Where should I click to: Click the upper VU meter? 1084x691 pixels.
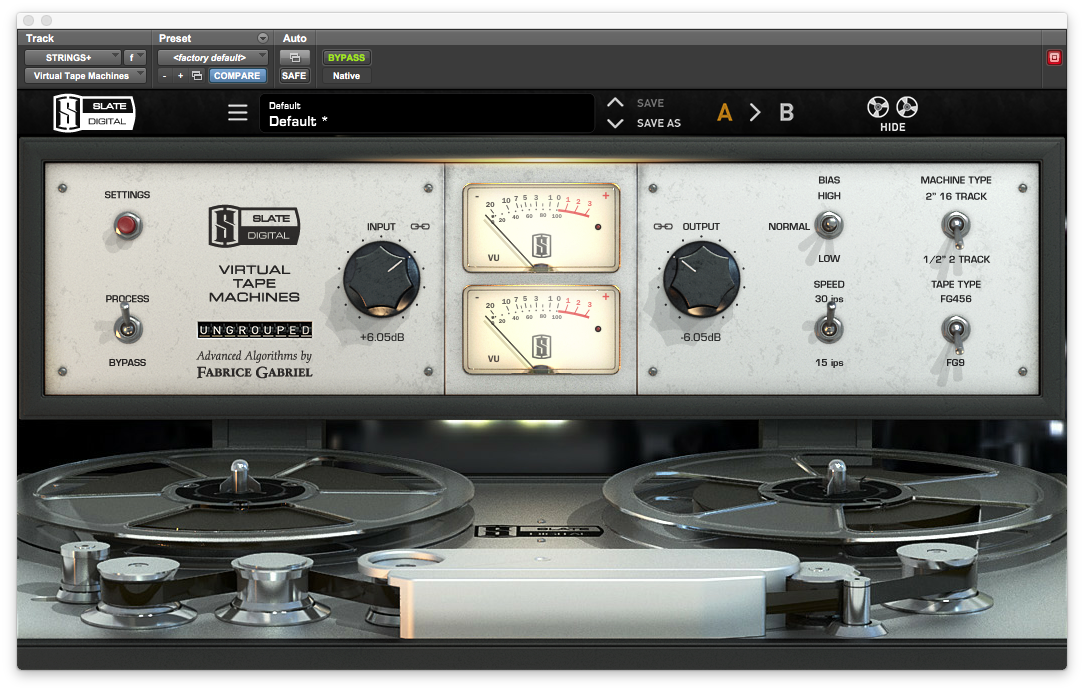tap(541, 228)
